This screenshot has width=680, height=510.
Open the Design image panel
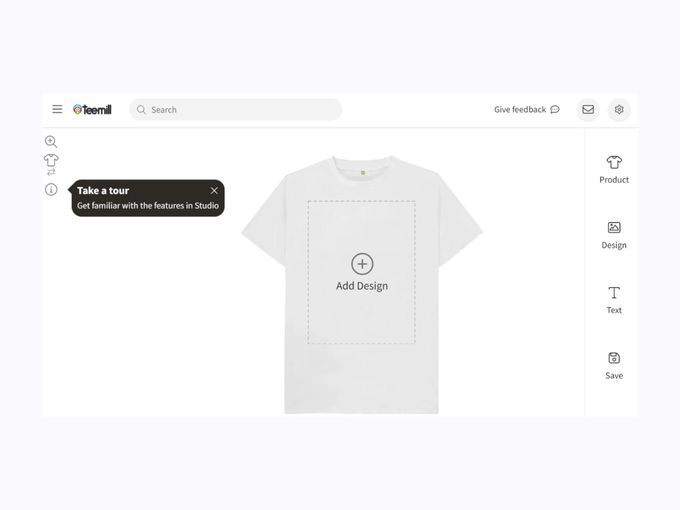[614, 235]
